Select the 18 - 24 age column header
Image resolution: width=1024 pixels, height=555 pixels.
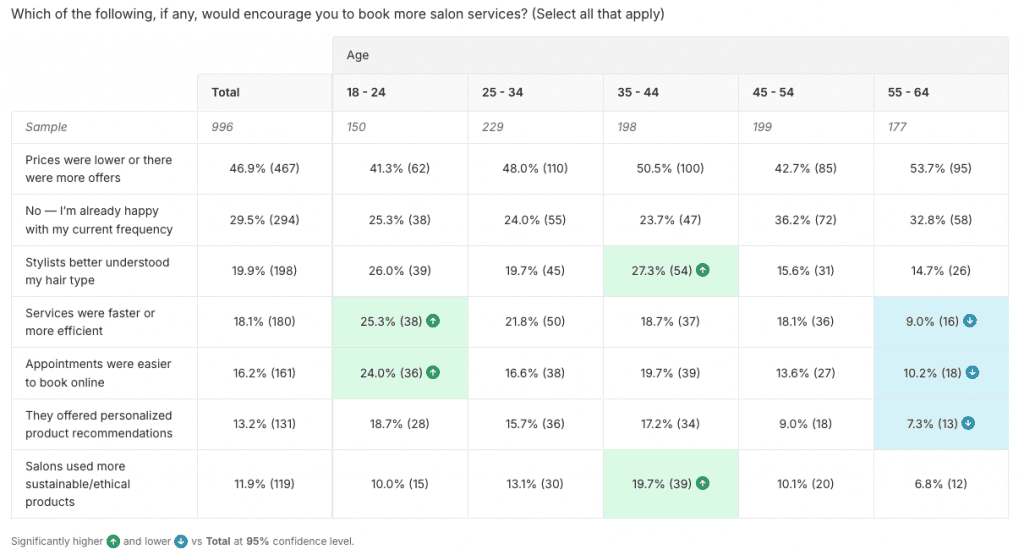tap(365, 92)
